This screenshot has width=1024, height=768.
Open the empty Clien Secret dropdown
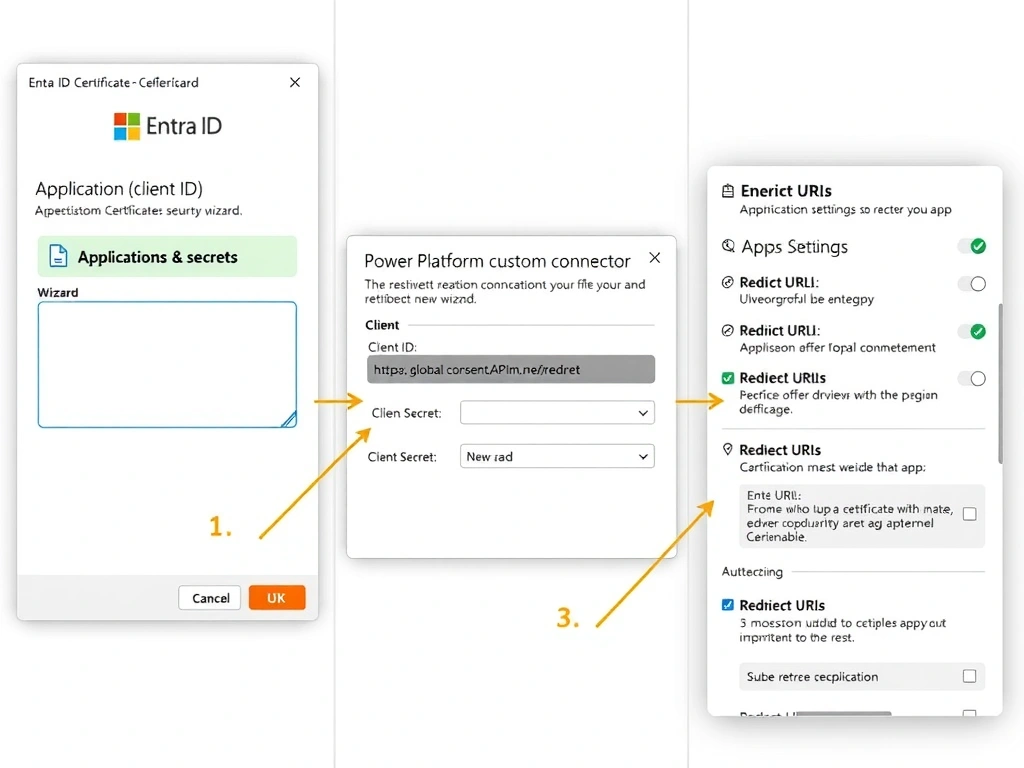coord(557,413)
